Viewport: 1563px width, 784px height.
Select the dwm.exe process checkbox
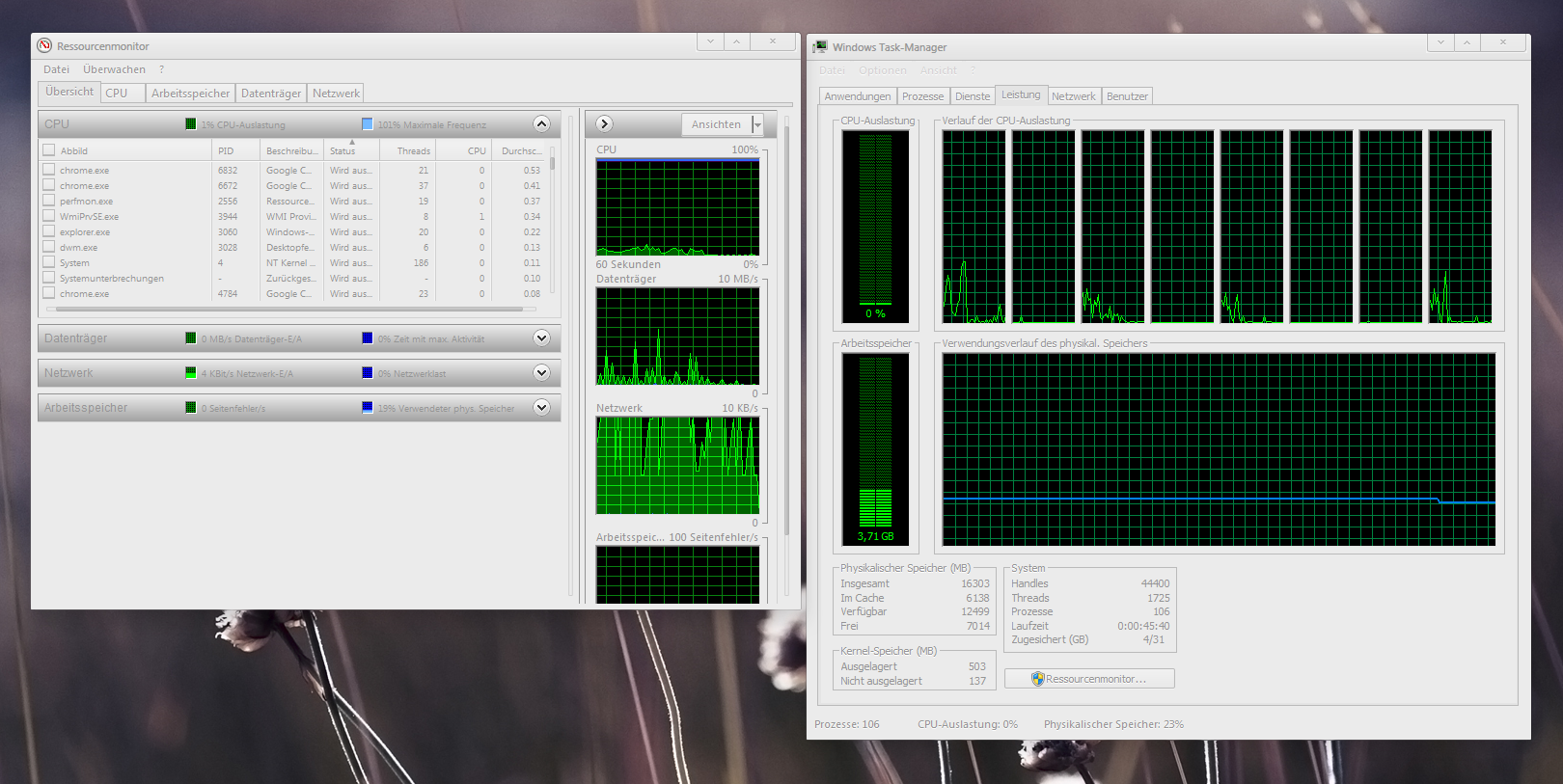(x=48, y=247)
